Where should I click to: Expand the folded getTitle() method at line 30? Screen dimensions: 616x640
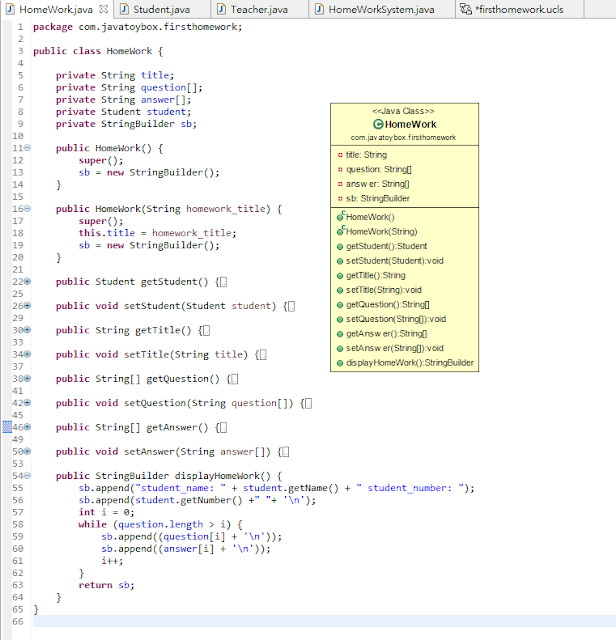(x=27, y=330)
